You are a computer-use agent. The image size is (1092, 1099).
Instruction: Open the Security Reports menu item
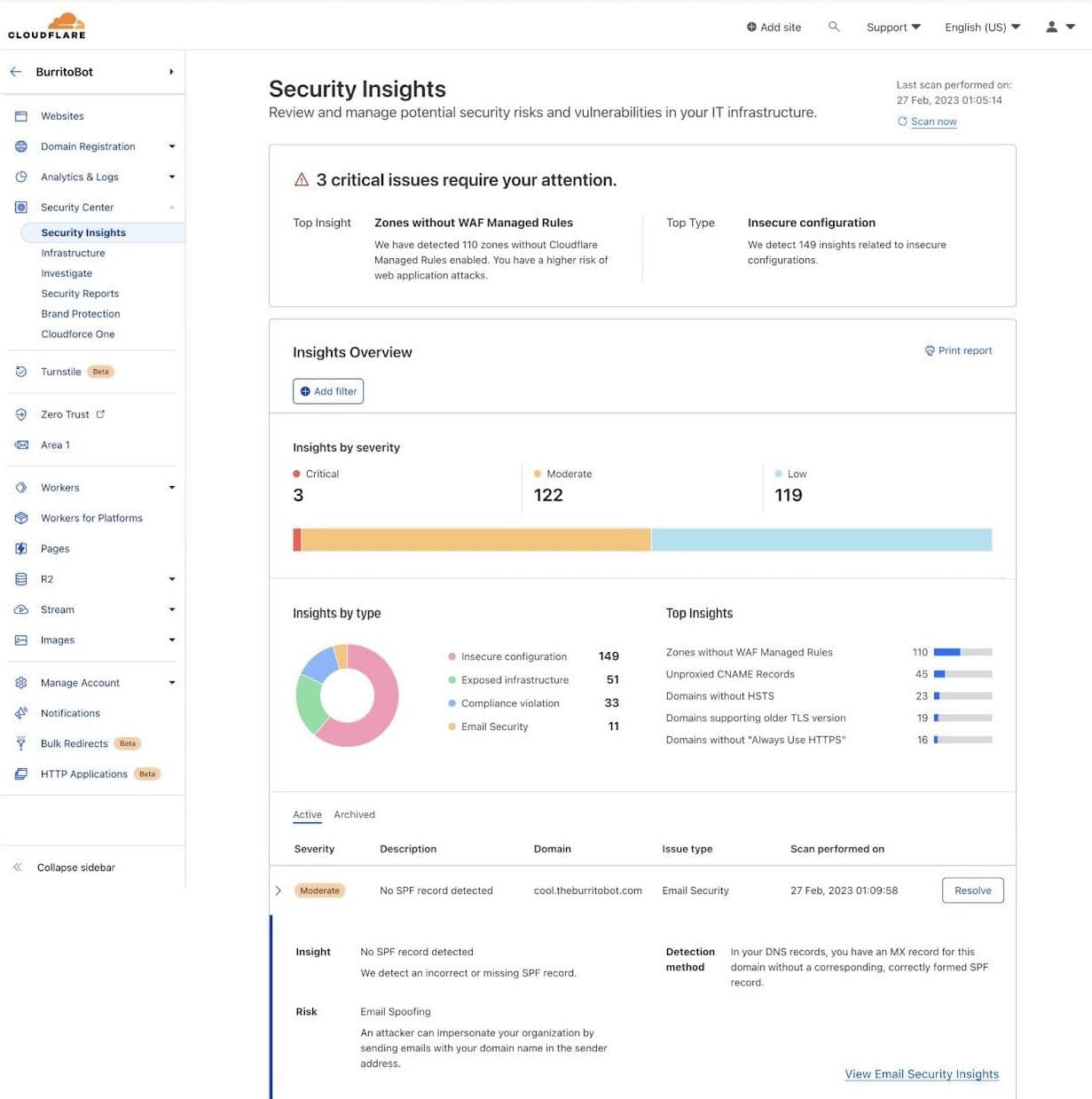point(80,294)
